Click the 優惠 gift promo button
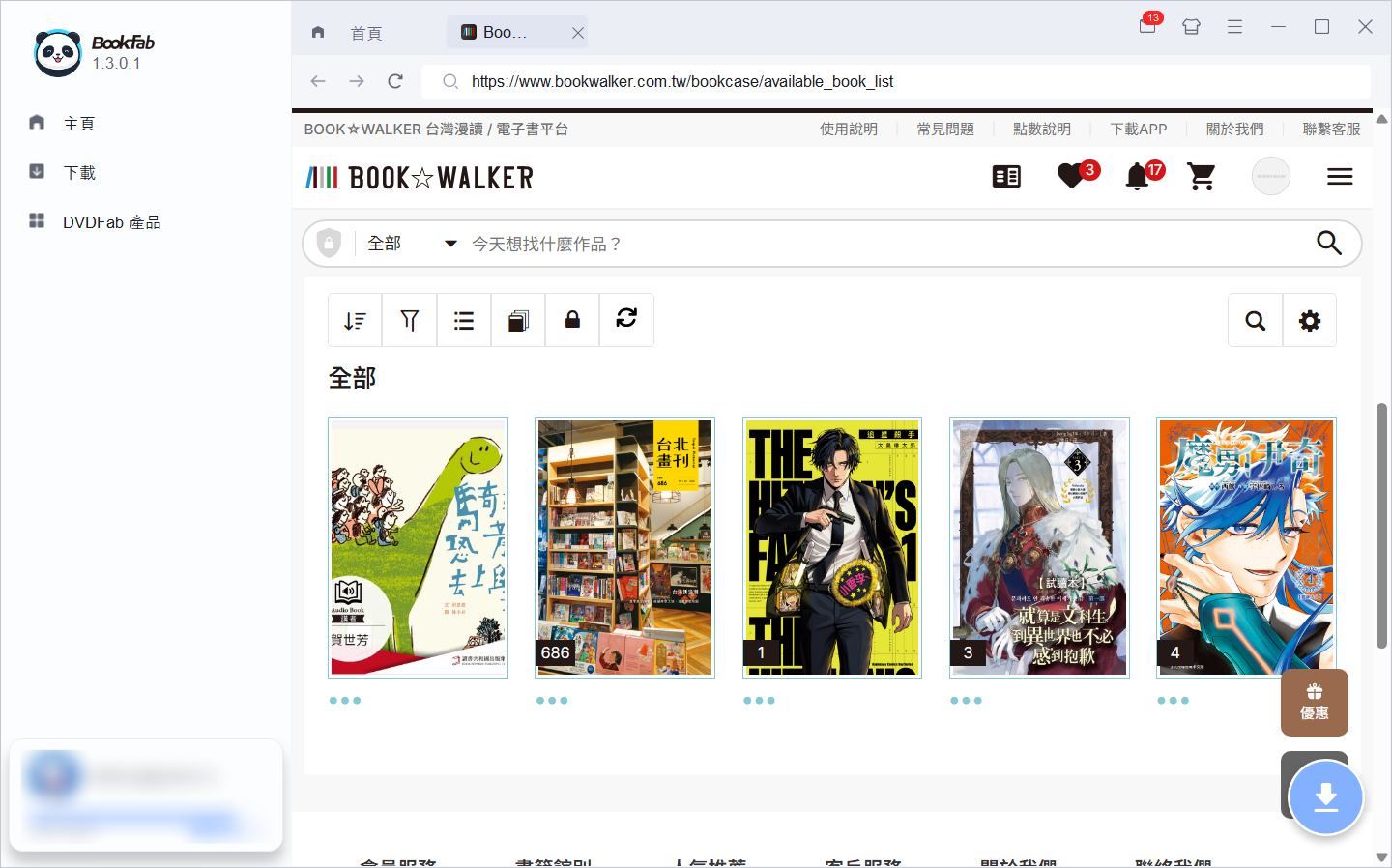The width and height of the screenshot is (1392, 868). (x=1315, y=703)
